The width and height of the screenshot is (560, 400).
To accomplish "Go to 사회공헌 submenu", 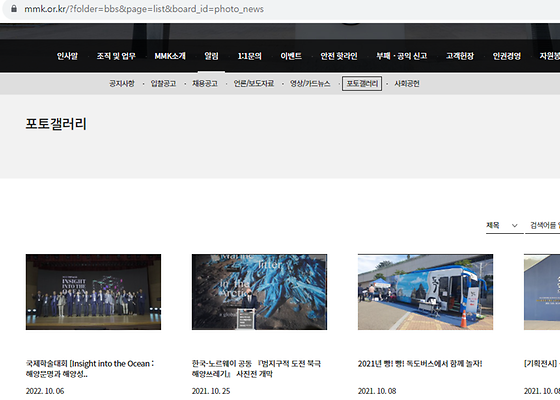I will (x=406, y=84).
